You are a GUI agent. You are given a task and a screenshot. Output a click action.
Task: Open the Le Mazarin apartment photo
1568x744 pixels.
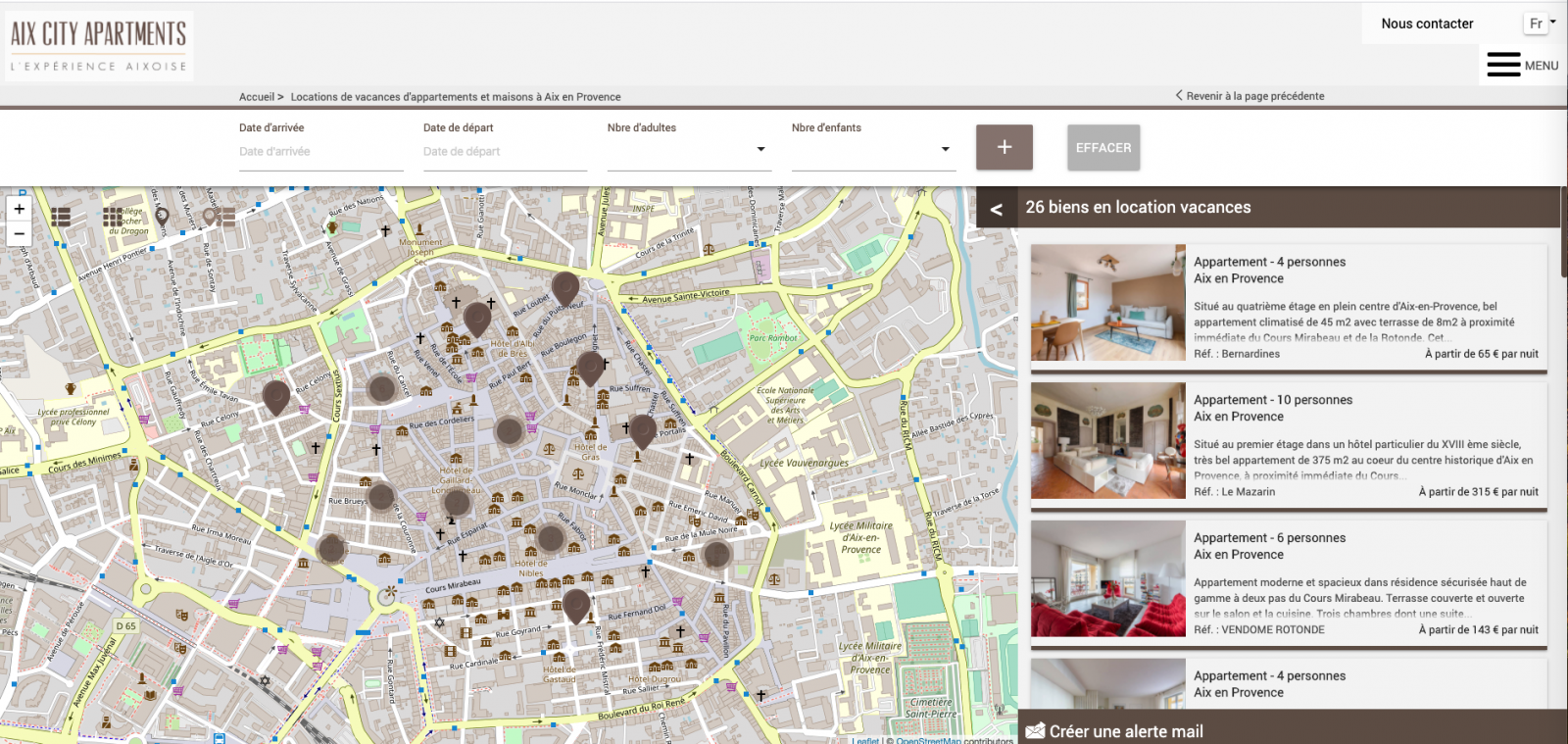tap(1108, 441)
